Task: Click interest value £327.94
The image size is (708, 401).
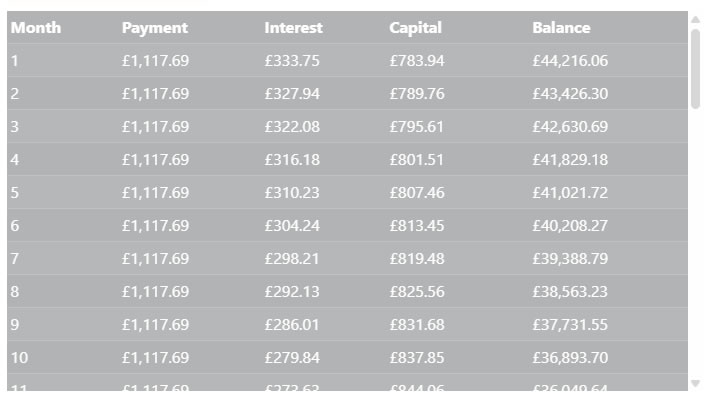Action: 292,94
